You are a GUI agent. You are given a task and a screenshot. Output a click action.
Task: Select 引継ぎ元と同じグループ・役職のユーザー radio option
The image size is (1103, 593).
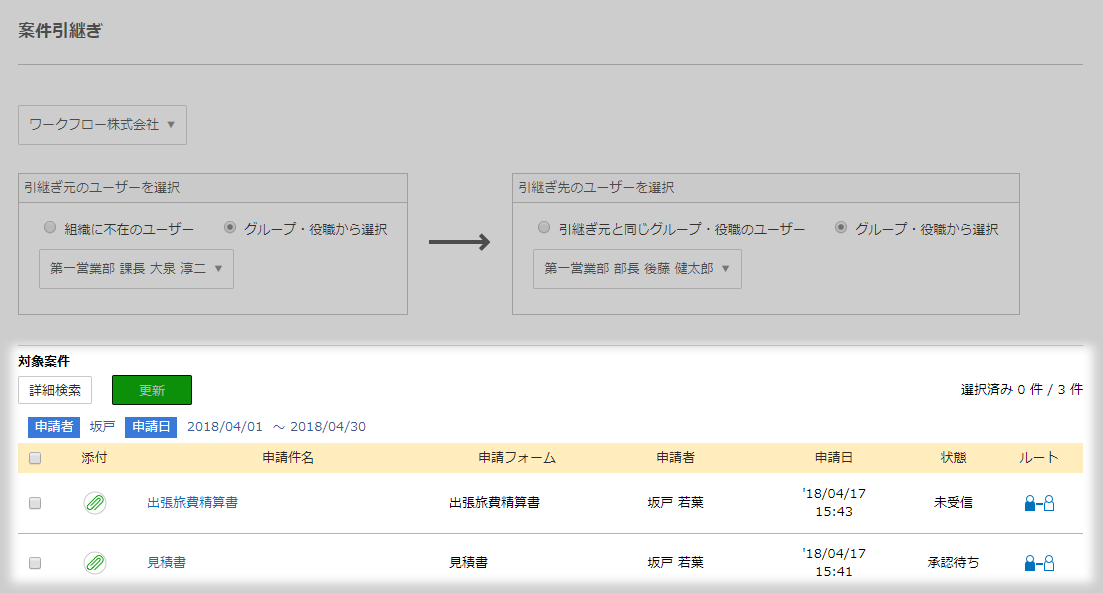click(x=544, y=227)
